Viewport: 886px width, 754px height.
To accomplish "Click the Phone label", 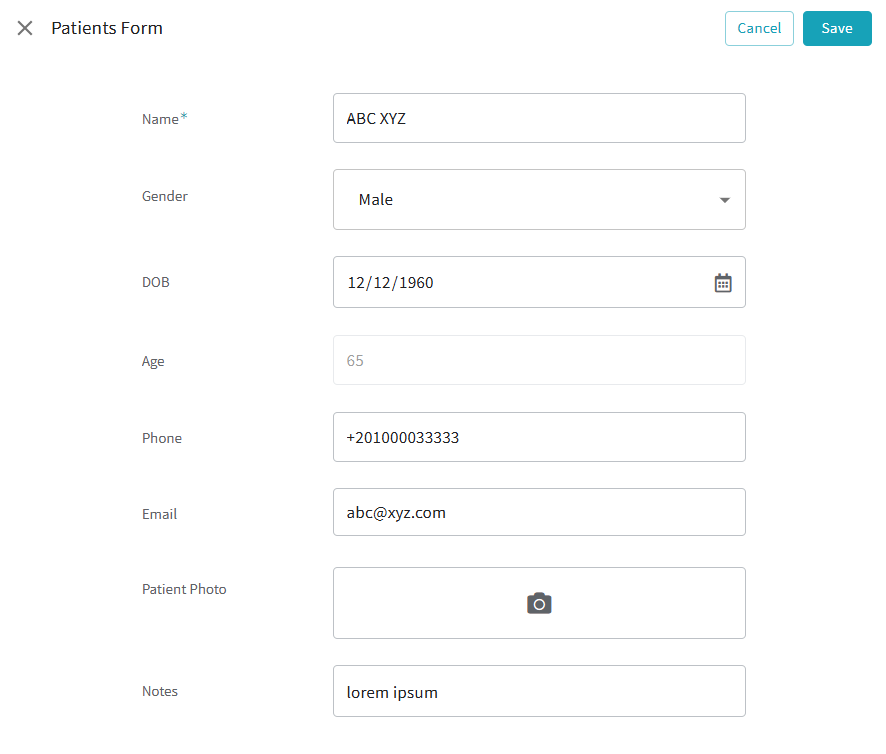I will (x=161, y=438).
